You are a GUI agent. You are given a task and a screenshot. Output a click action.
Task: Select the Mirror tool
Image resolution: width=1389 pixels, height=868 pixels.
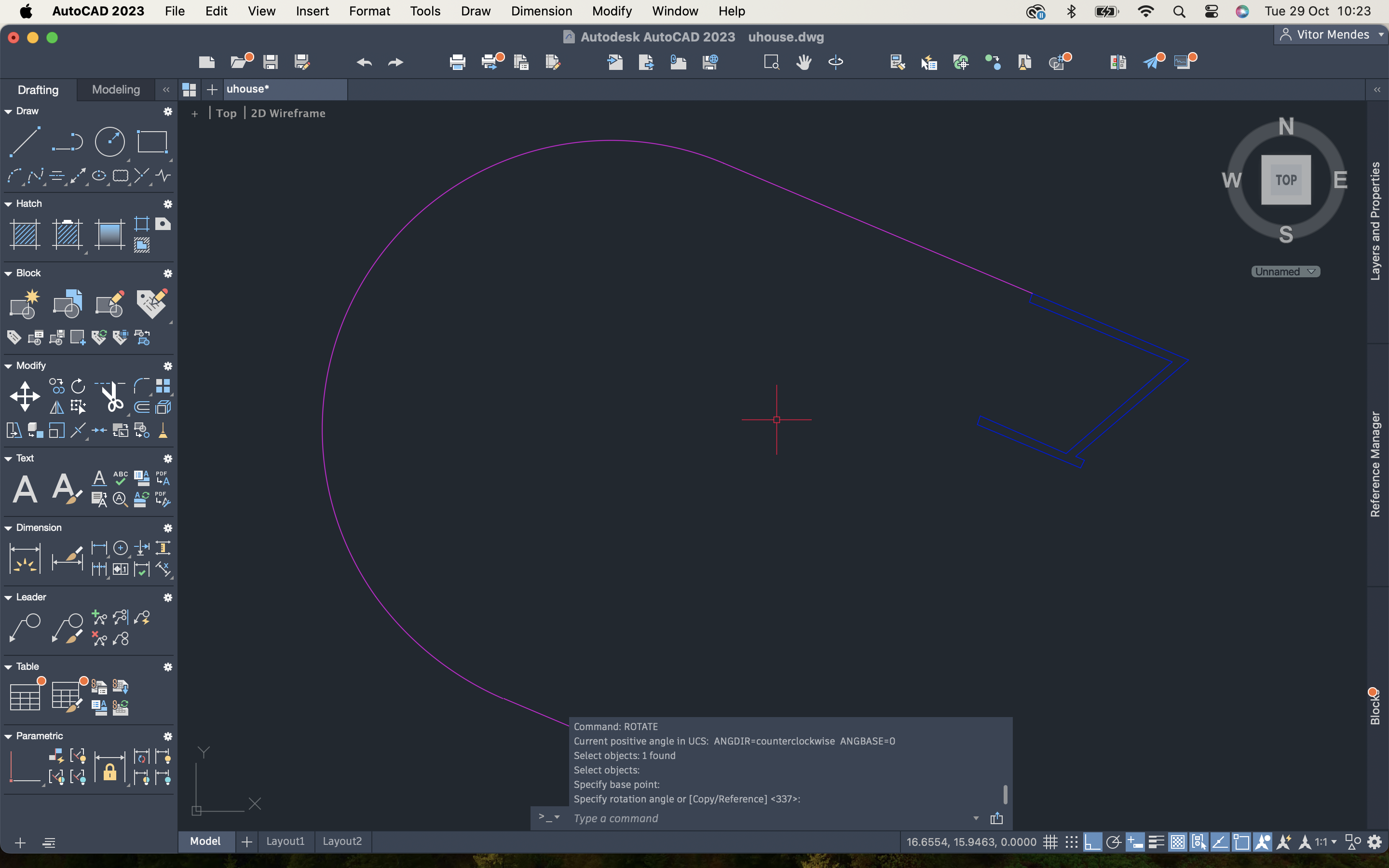click(57, 407)
